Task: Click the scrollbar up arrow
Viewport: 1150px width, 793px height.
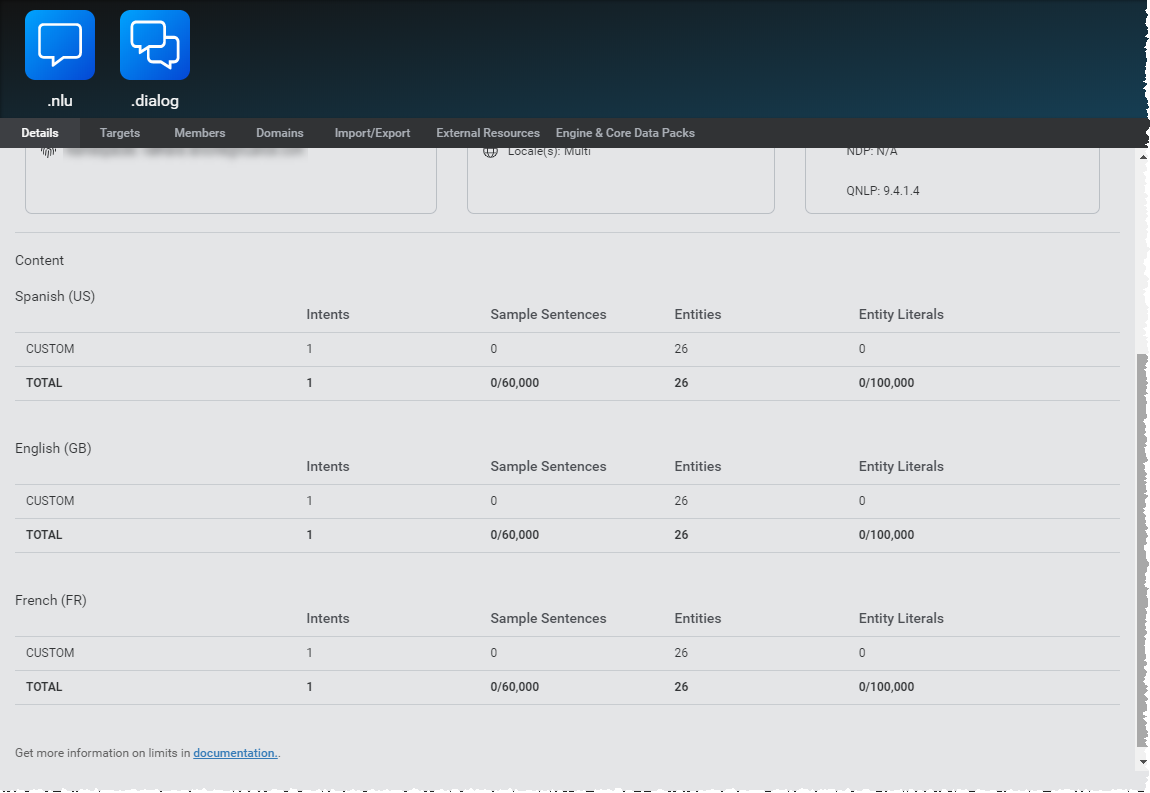Action: click(1142, 156)
